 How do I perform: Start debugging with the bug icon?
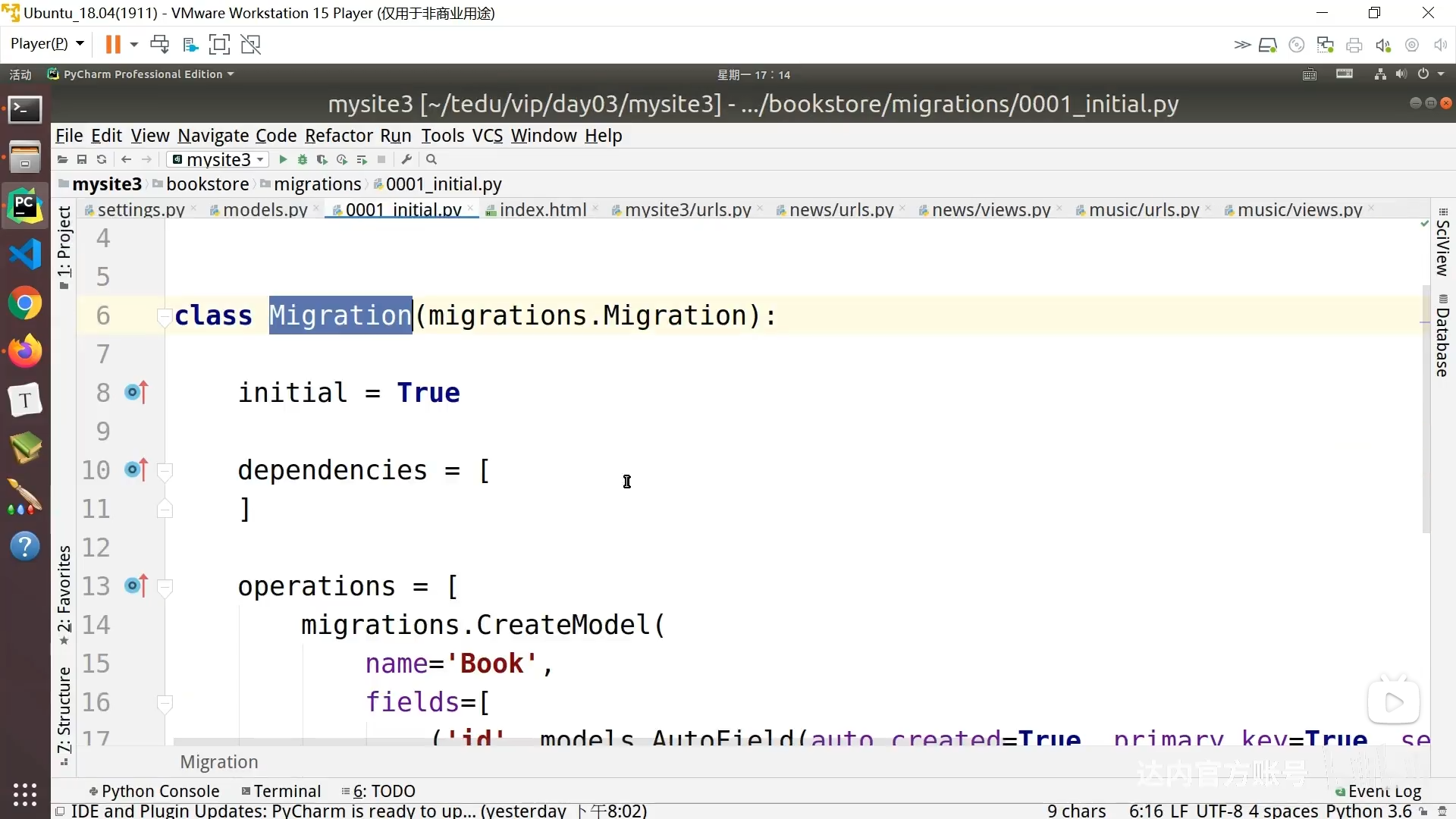302,159
